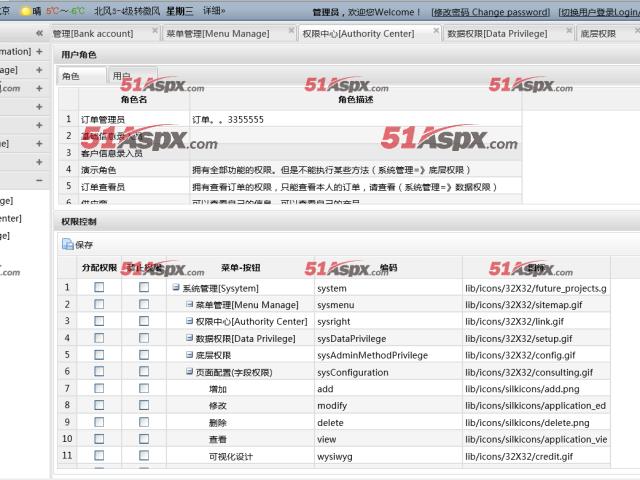Select role row 订单管理员
640x480 pixels.
[x=290, y=119]
